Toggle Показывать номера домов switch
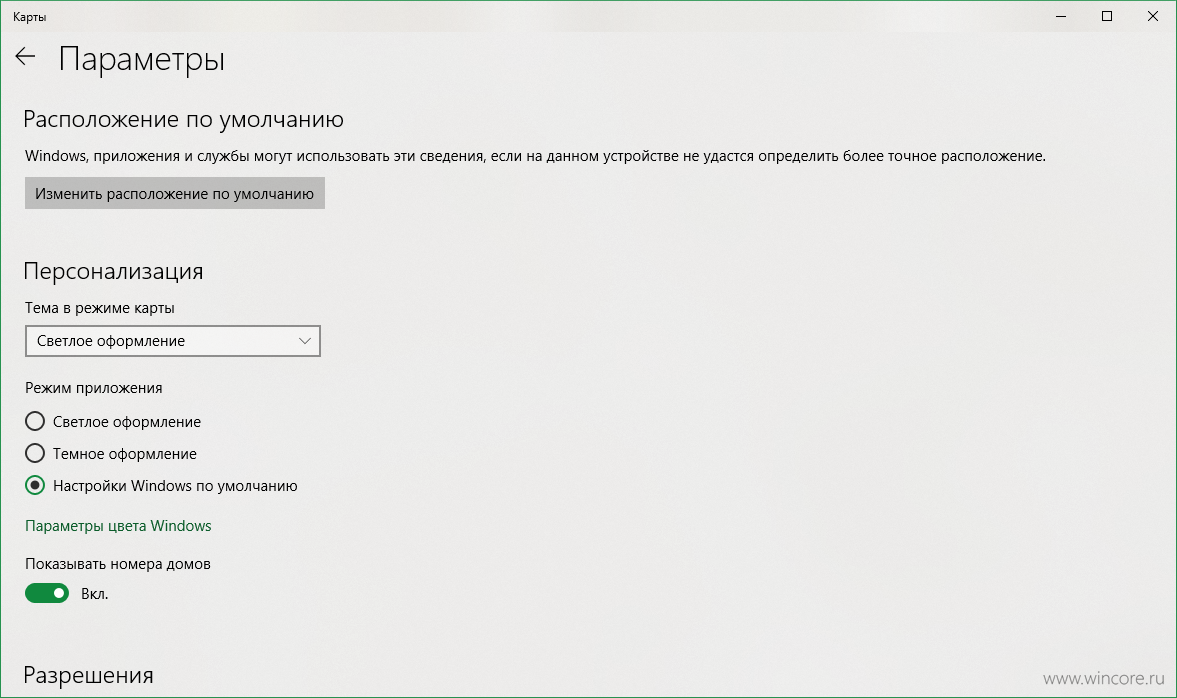Viewport: 1177px width, 698px height. click(x=47, y=594)
